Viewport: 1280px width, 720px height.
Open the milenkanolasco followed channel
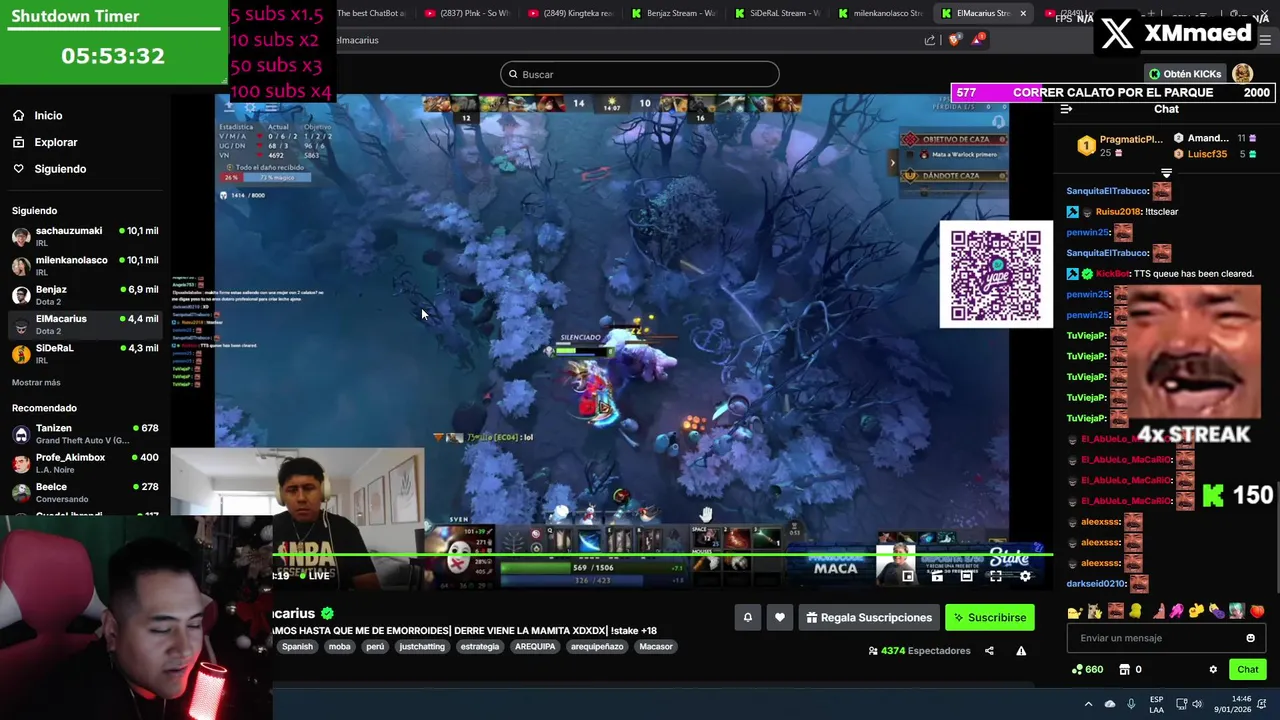(85, 266)
